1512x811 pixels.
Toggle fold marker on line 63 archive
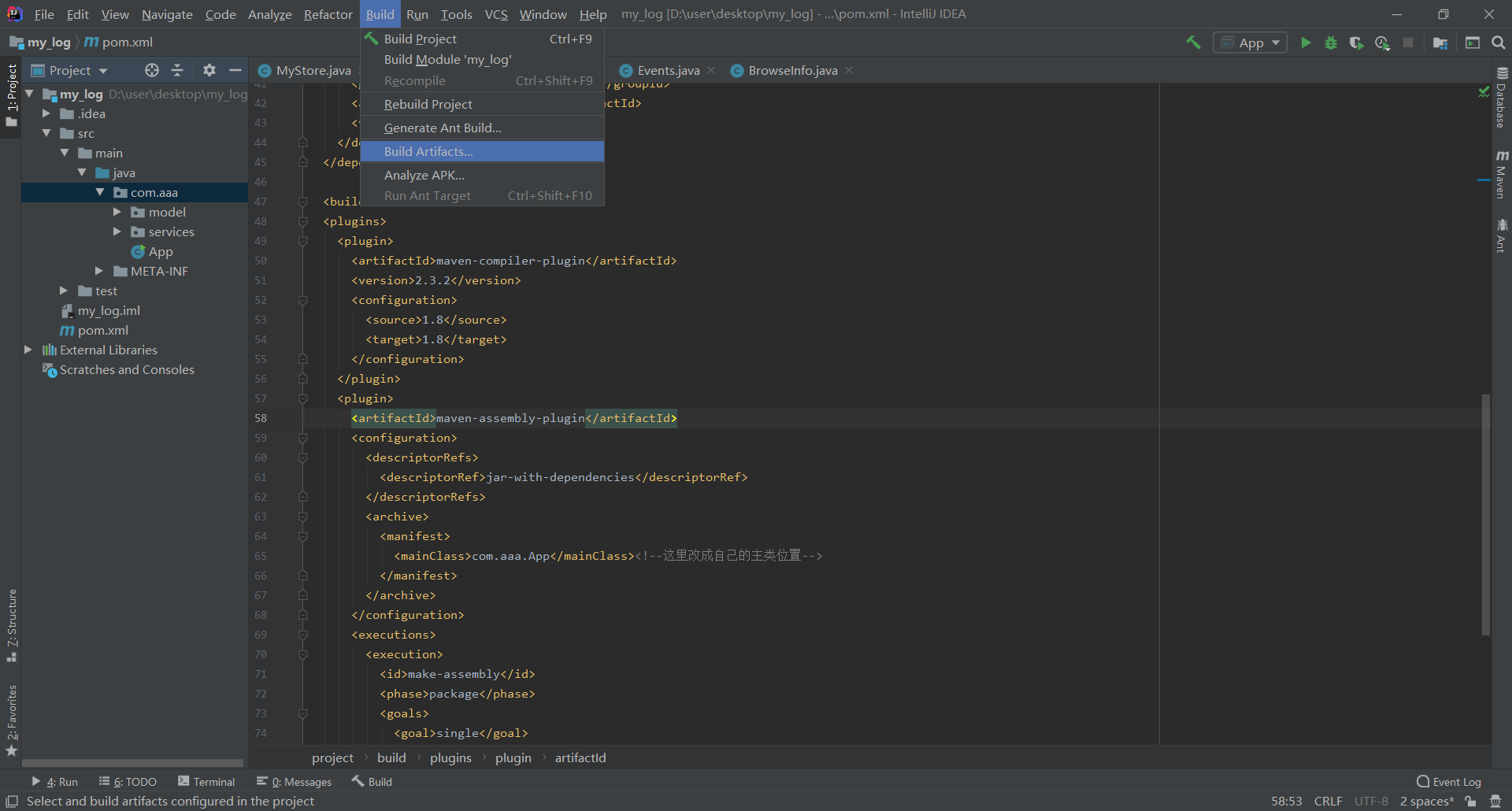(302, 517)
